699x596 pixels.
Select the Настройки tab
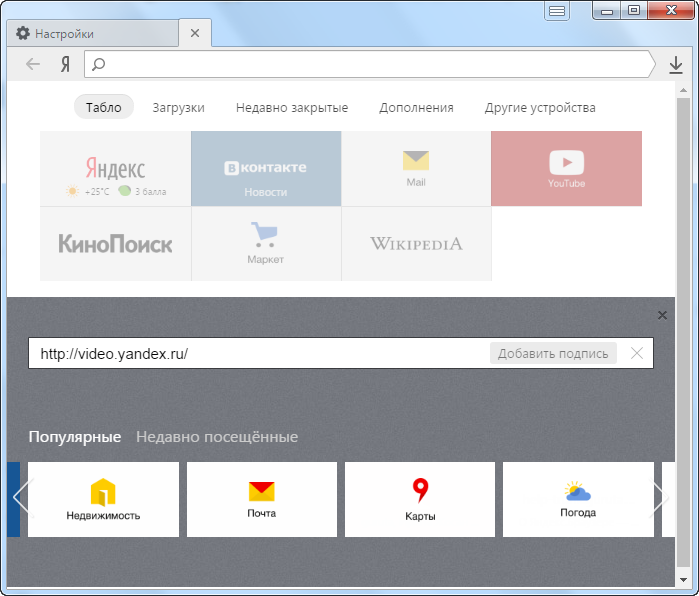click(93, 33)
